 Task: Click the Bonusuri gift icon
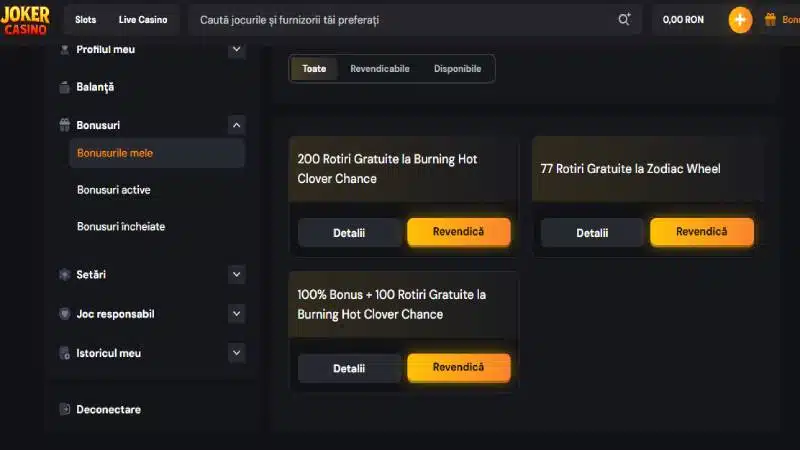click(65, 125)
